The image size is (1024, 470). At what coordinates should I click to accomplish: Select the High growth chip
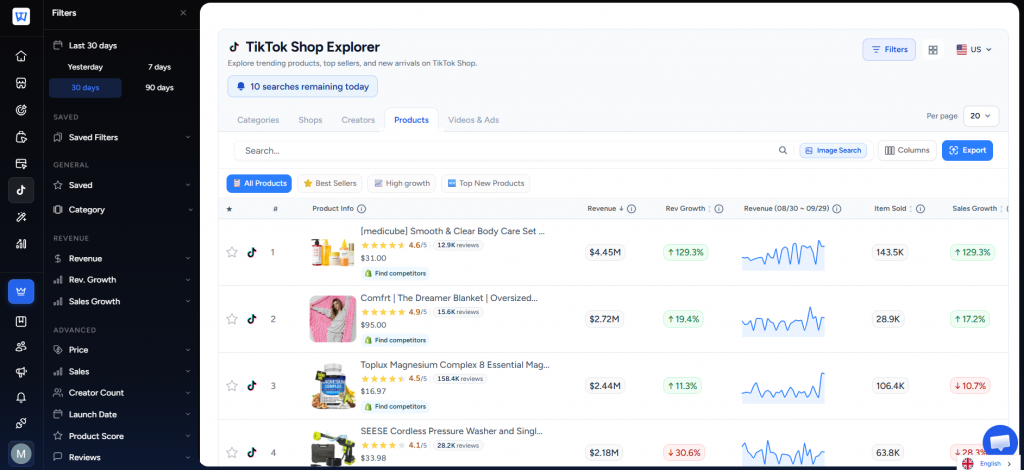402,183
